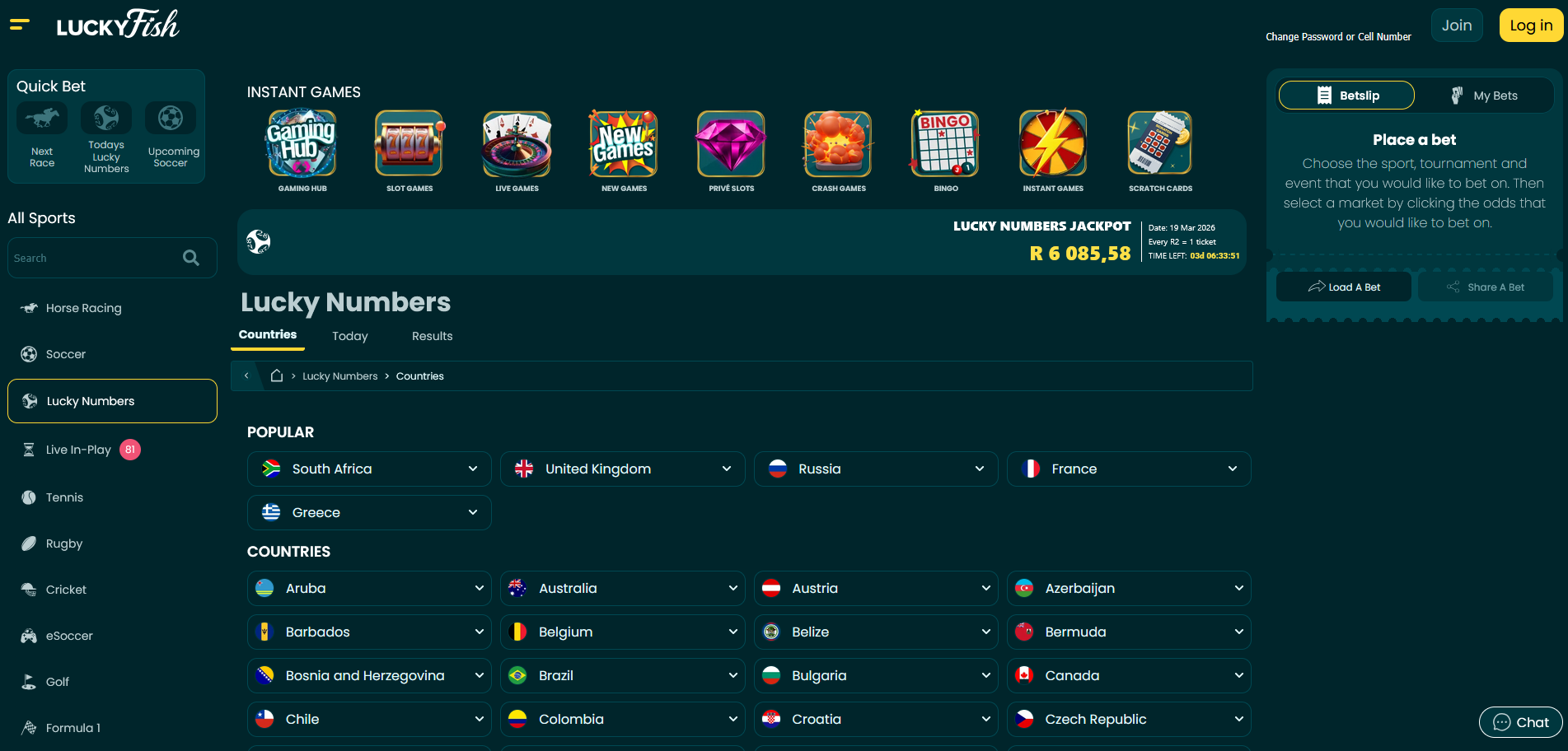1568x751 pixels.
Task: Expand the Brazil country dropdown
Action: 622,675
